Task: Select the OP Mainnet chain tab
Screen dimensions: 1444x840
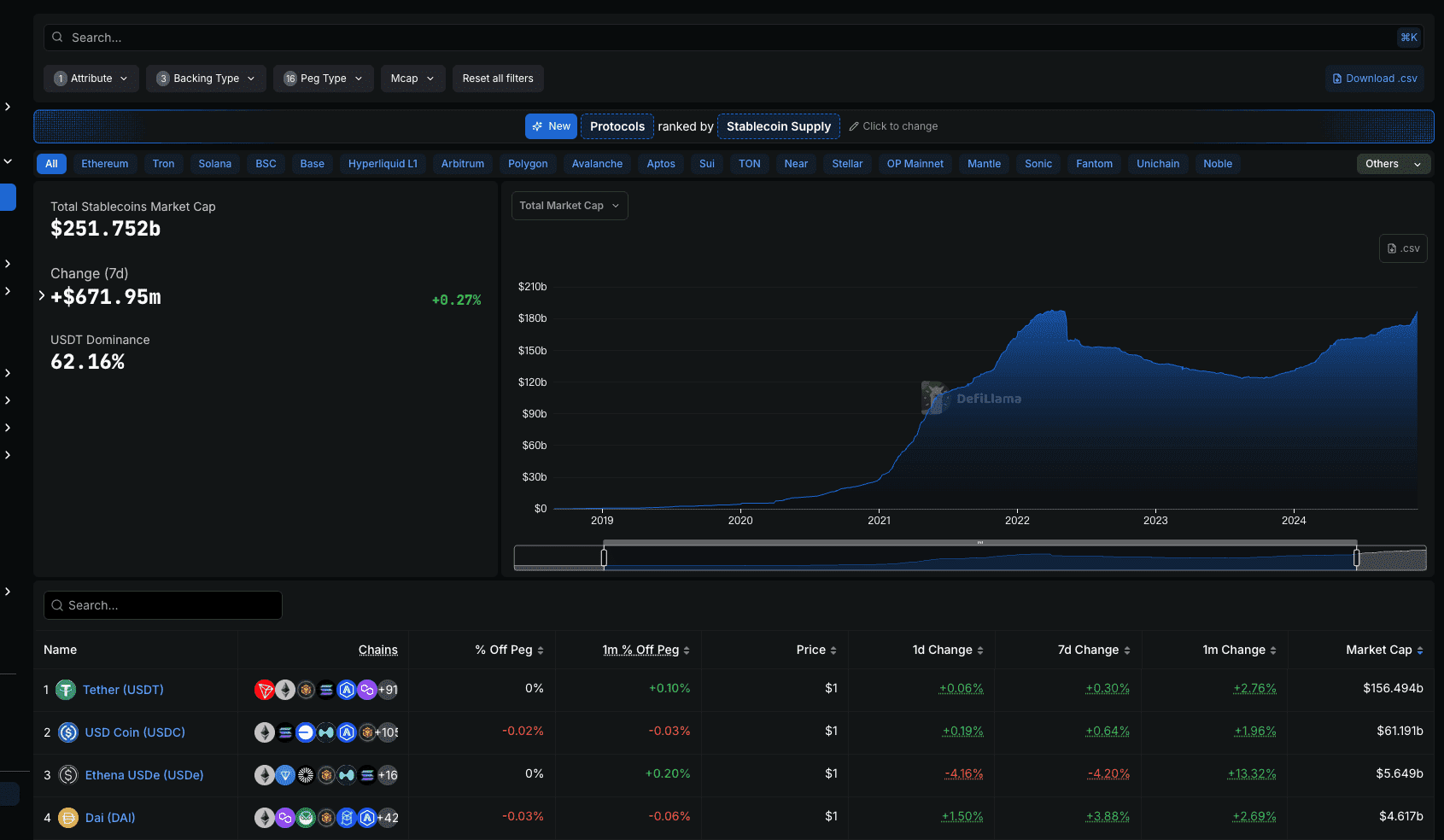Action: coord(915,164)
